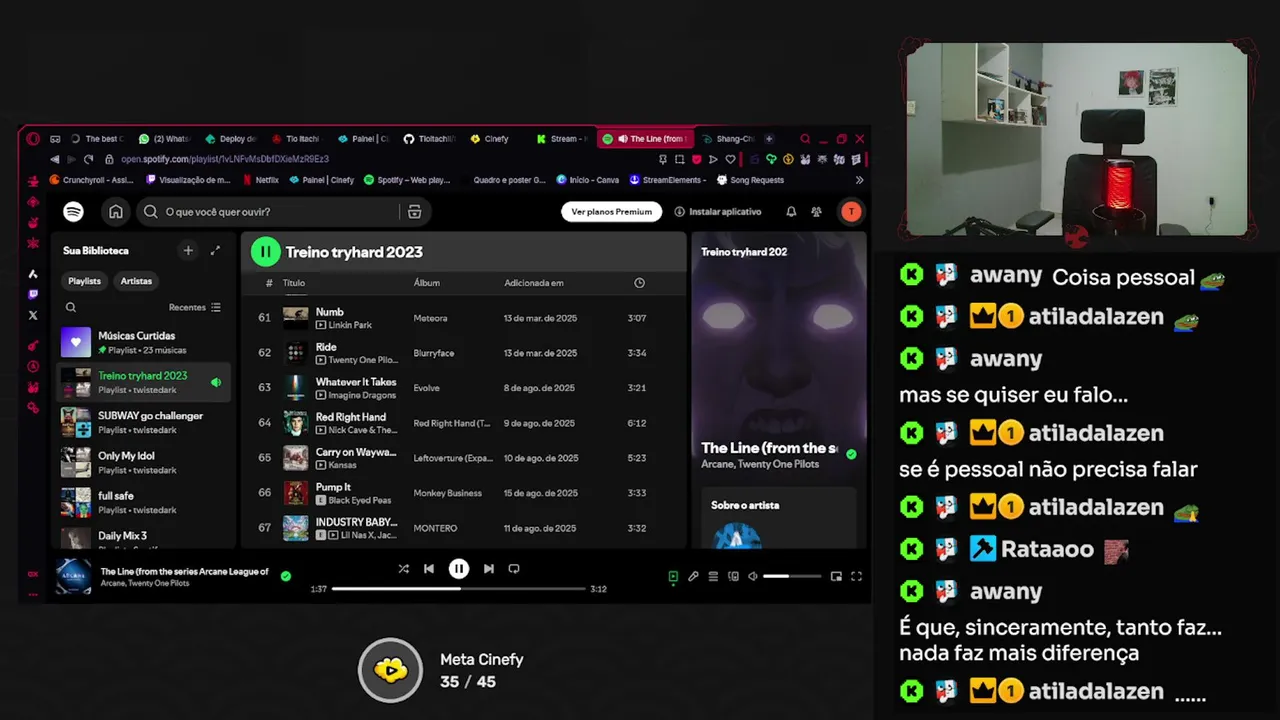
Task: Switch to the Tioltachi GitHub browser tab
Action: 430,139
